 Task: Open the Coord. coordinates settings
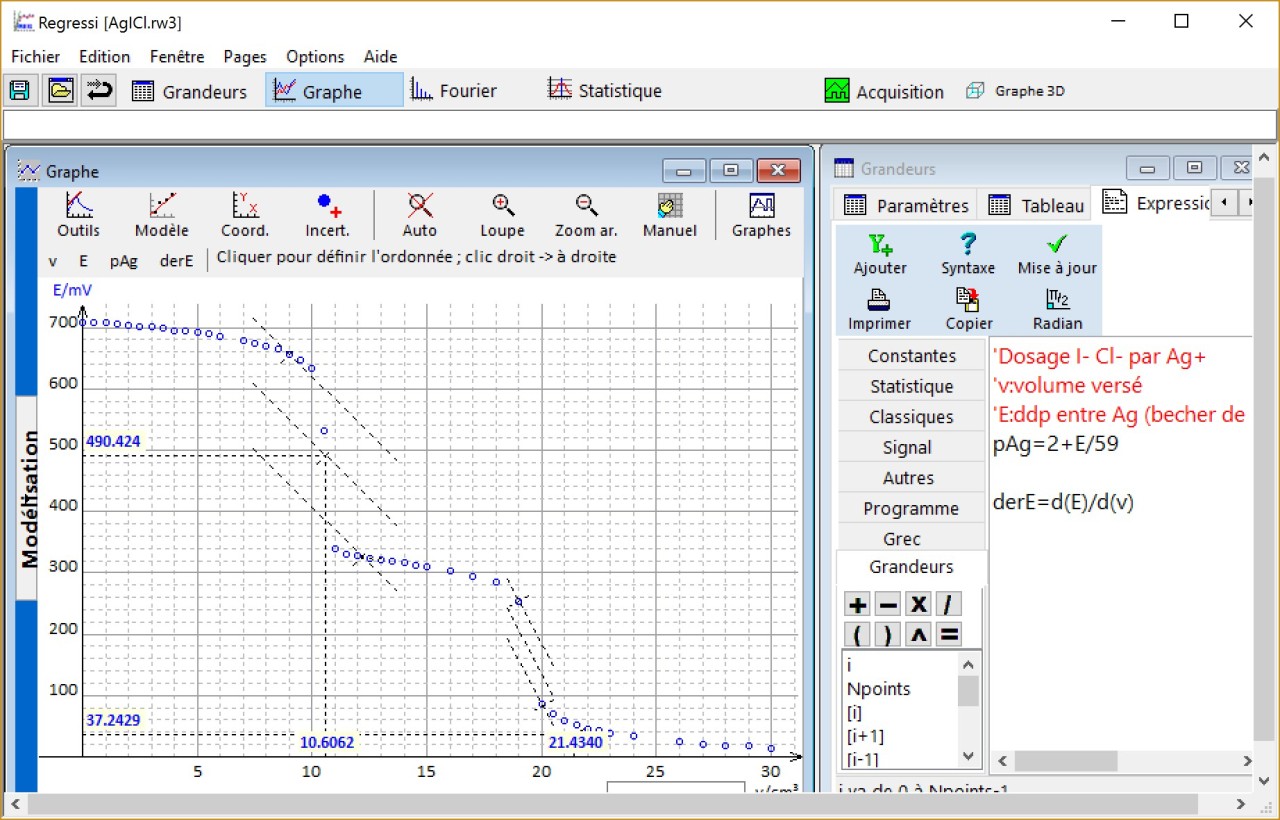pos(245,215)
